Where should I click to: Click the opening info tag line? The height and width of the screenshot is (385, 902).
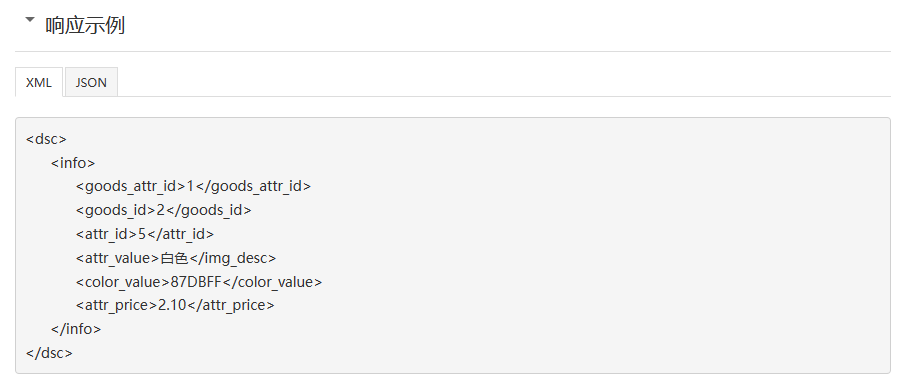73,163
